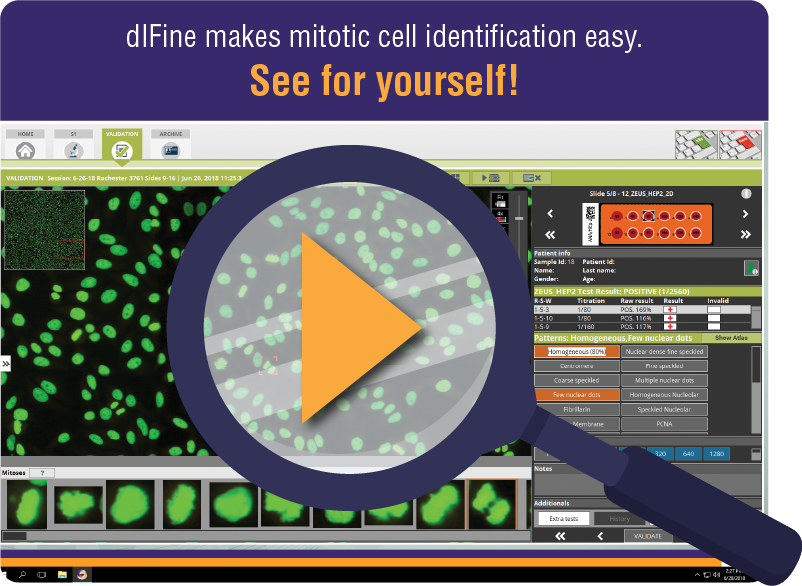Check the Invalid box for row 1-5-9

click(x=714, y=326)
